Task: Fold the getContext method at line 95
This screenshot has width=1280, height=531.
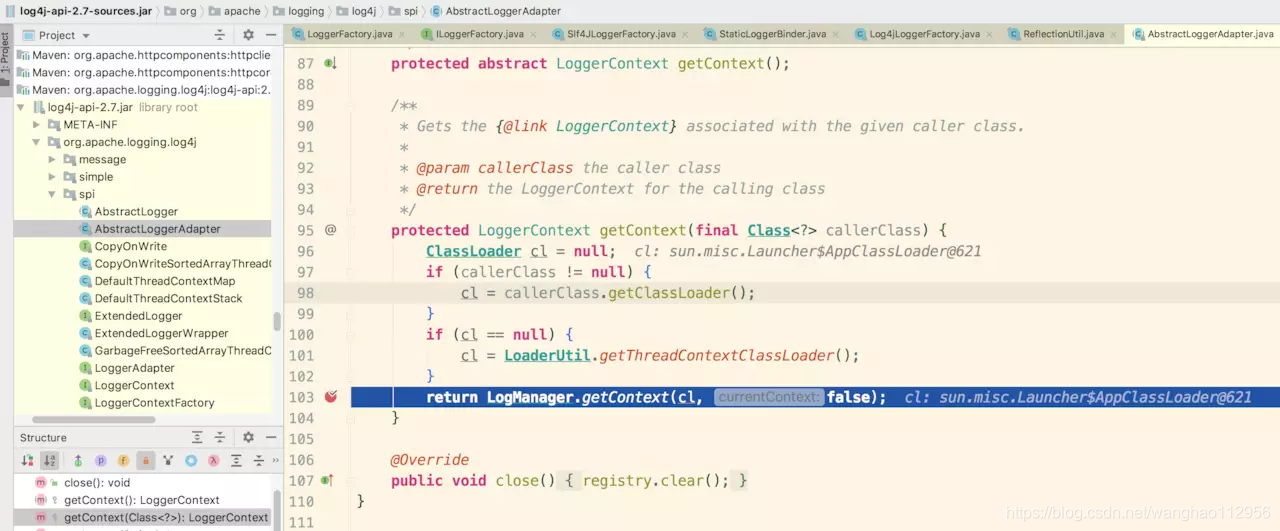Action: pyautogui.click(x=351, y=230)
